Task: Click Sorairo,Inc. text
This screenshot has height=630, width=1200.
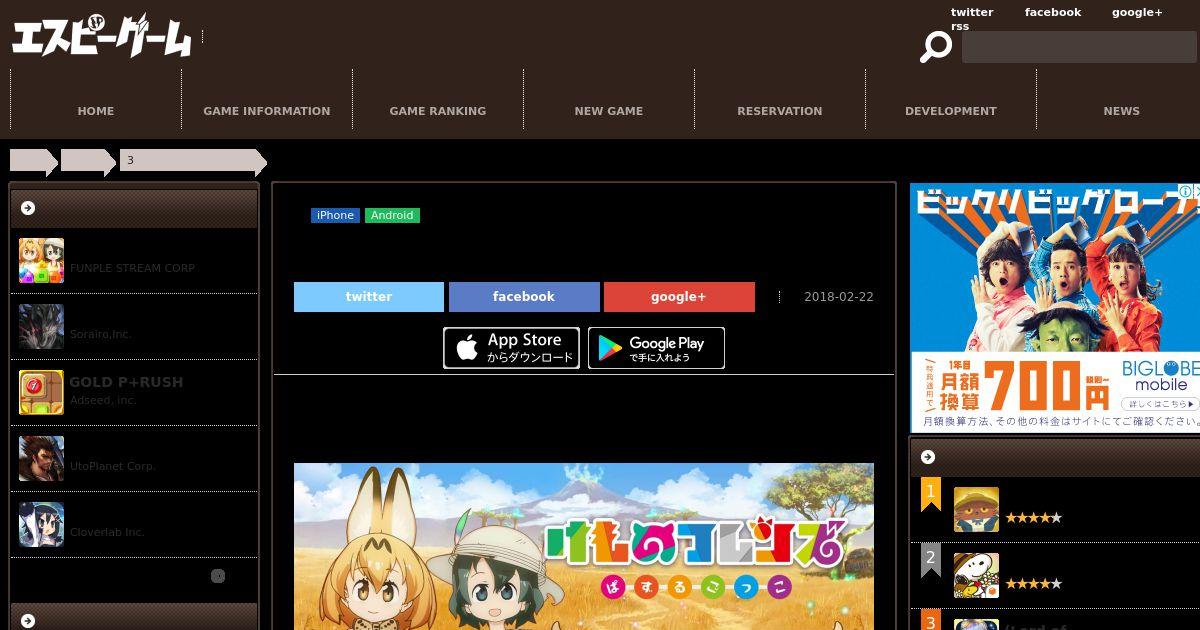Action: 101,334
